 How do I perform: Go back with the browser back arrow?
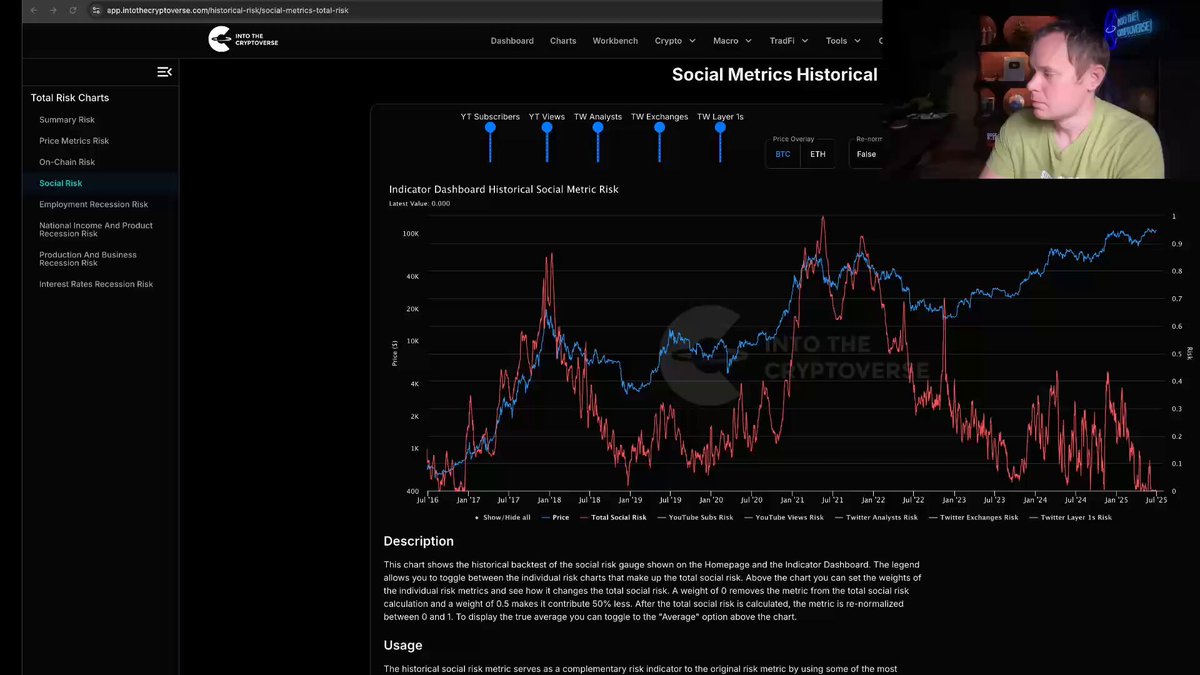pyautogui.click(x=33, y=10)
